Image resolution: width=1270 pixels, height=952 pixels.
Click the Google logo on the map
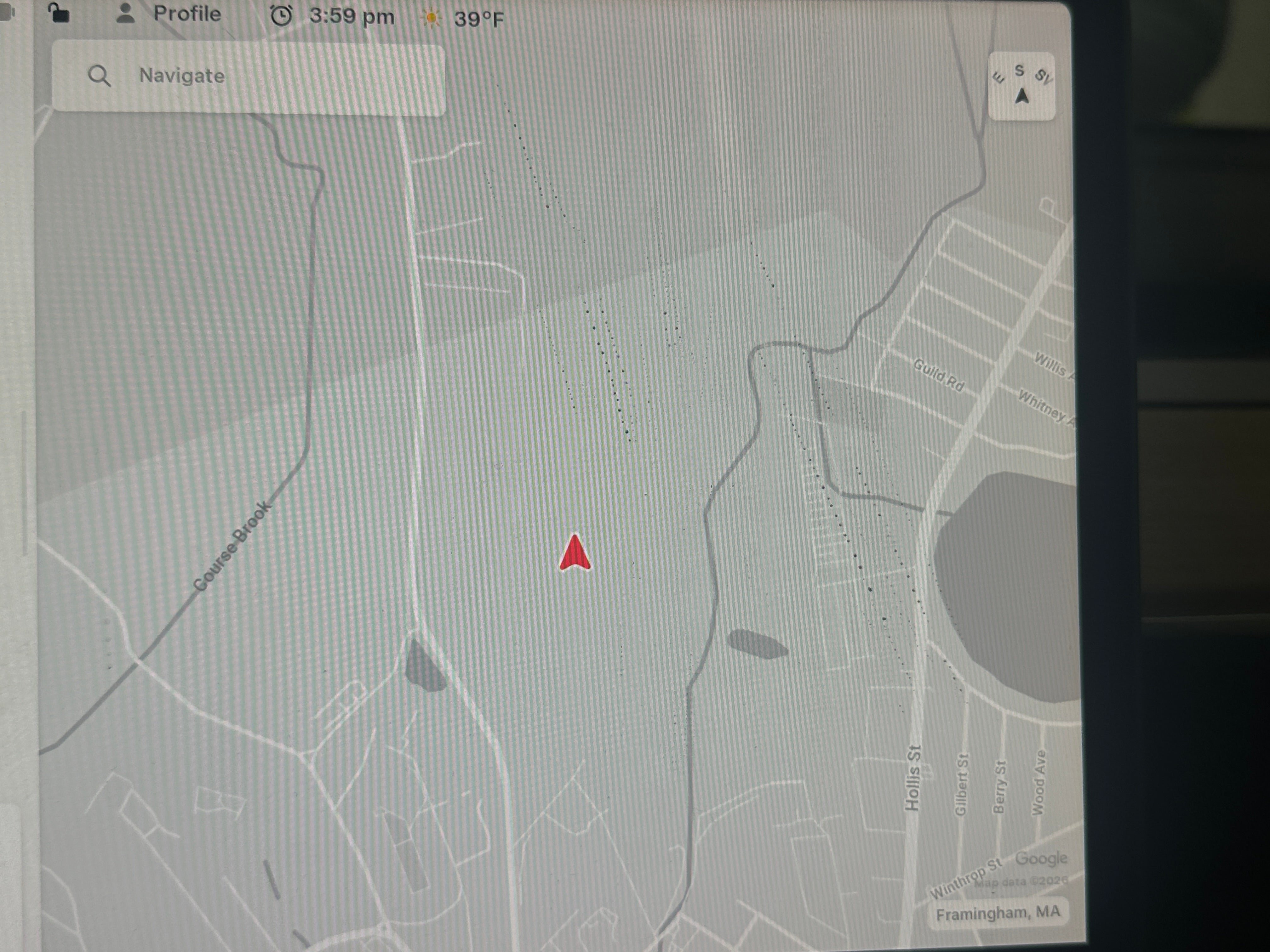(x=1041, y=858)
